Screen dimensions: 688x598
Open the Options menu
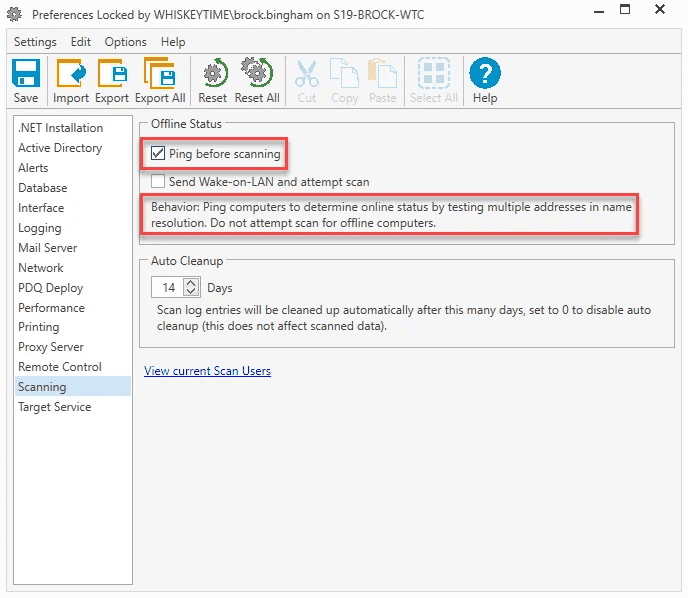[125, 42]
